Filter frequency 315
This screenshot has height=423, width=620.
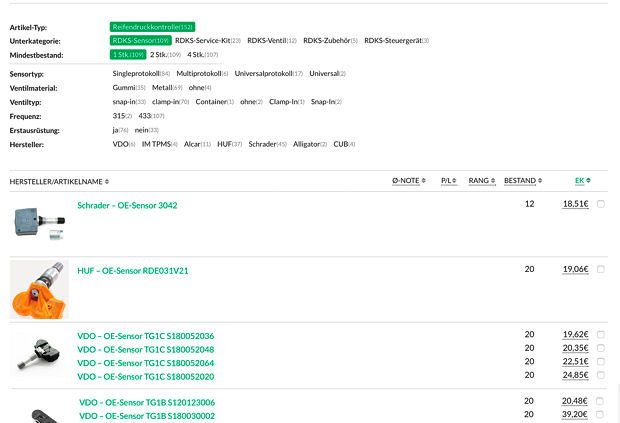click(122, 116)
